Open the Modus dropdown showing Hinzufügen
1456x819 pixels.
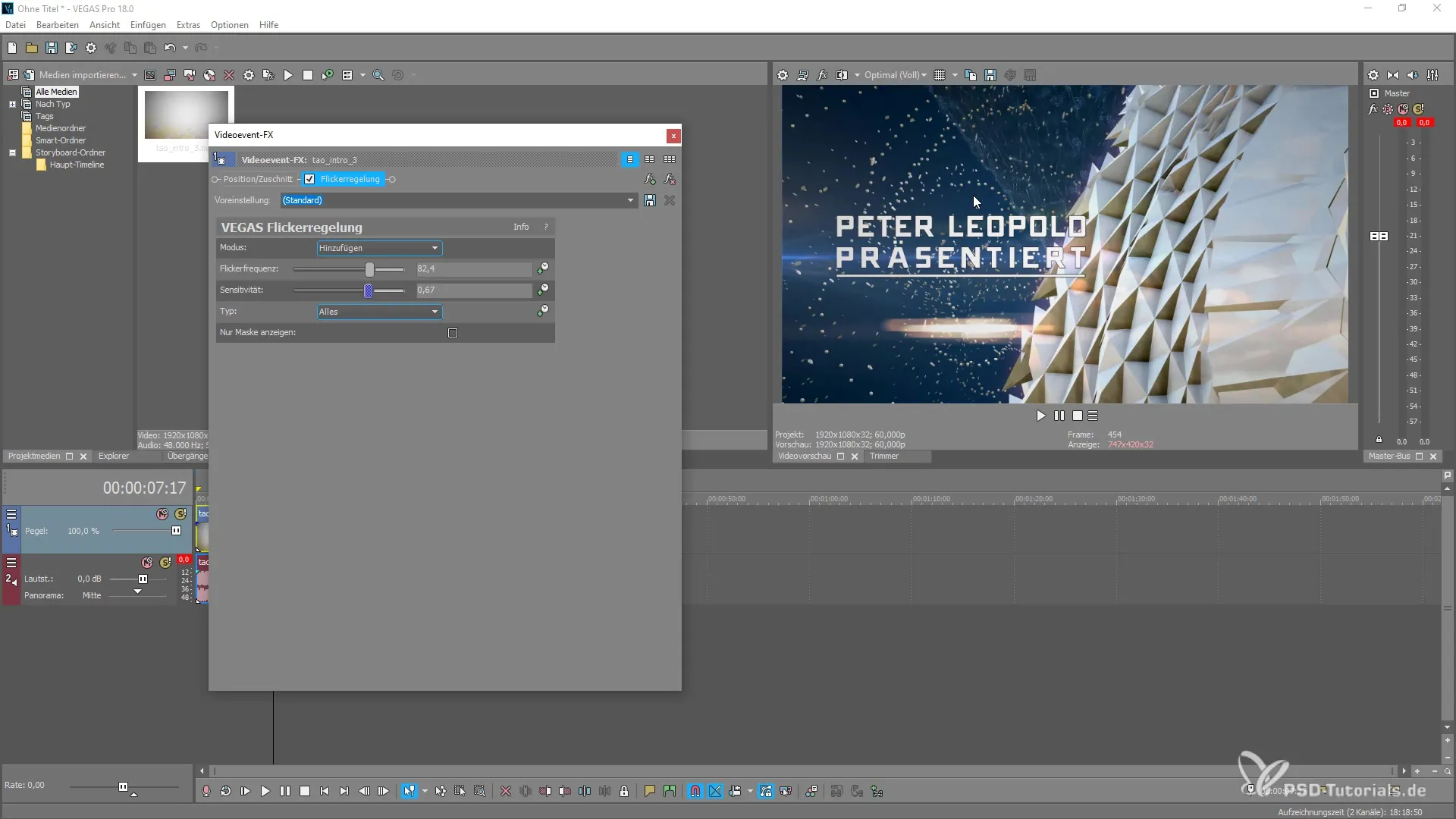tap(378, 248)
